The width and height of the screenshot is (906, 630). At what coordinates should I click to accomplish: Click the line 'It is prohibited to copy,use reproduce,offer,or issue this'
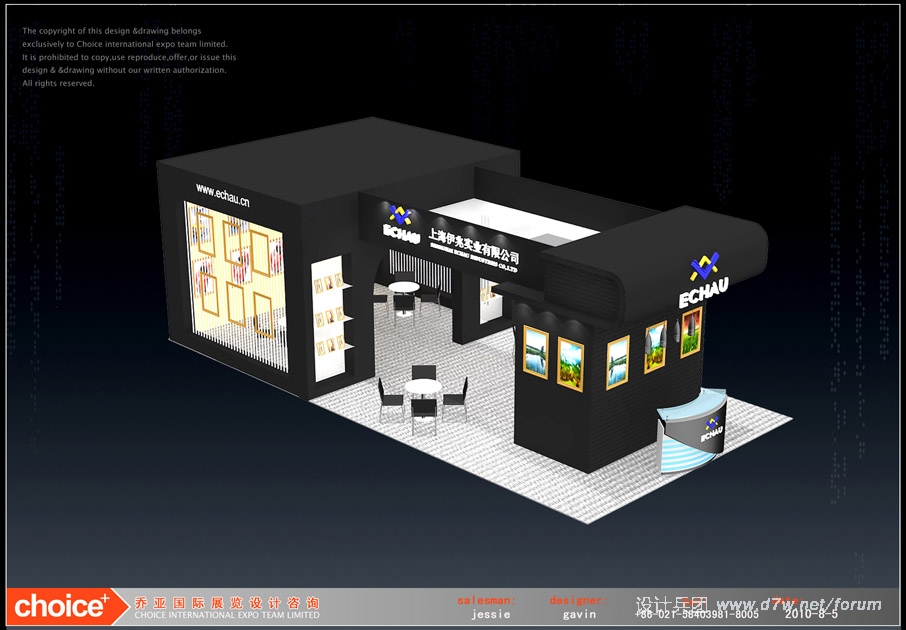coord(129,57)
